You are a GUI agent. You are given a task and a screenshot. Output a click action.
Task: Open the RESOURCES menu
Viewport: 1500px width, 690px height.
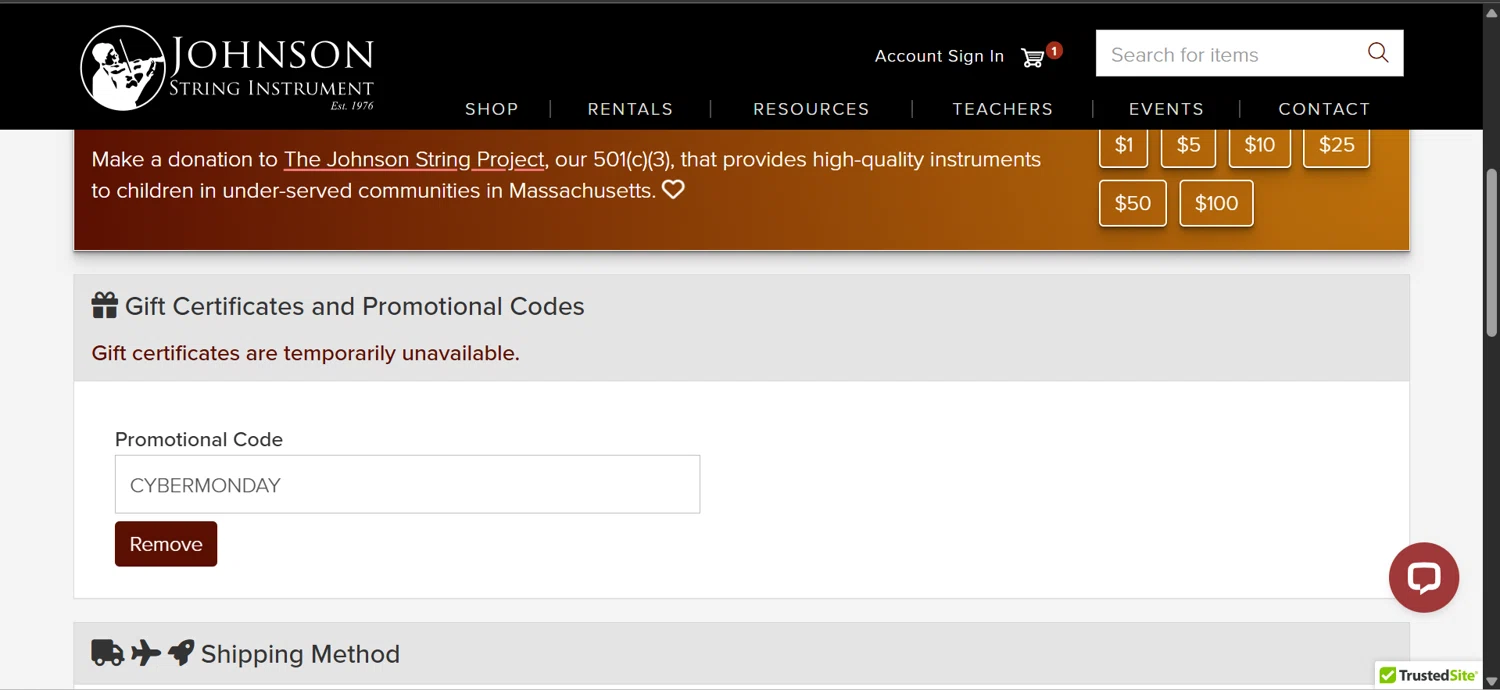(x=811, y=109)
